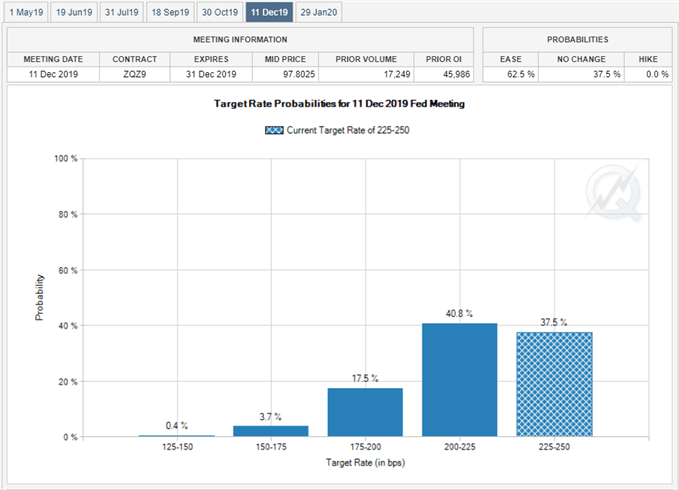
Task: Toggle the Current Target Rate of 225-250 legend label
Action: 350,130
